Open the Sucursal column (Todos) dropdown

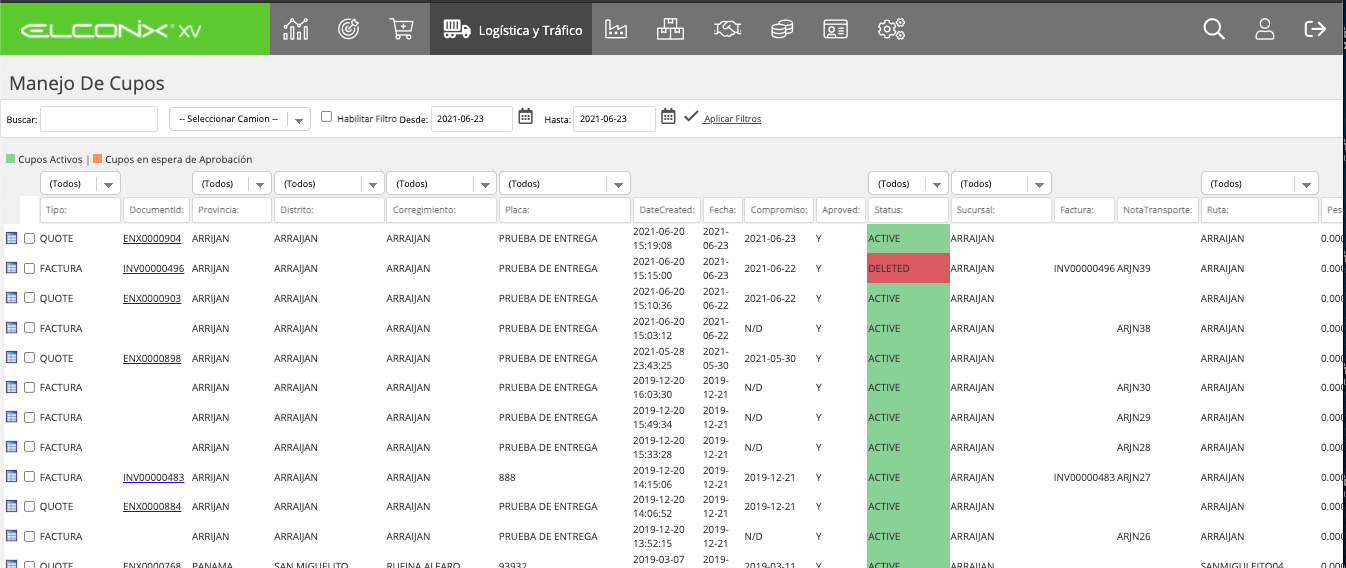[x=1002, y=184]
